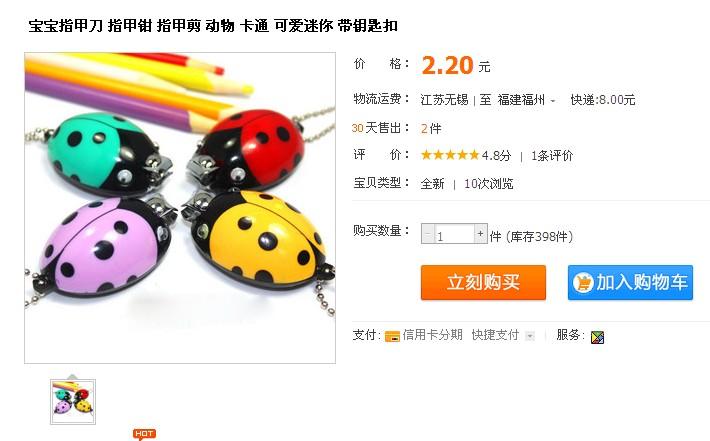Increase quantity with the plus stepper
Screen dimensions: 710x441
(480, 234)
